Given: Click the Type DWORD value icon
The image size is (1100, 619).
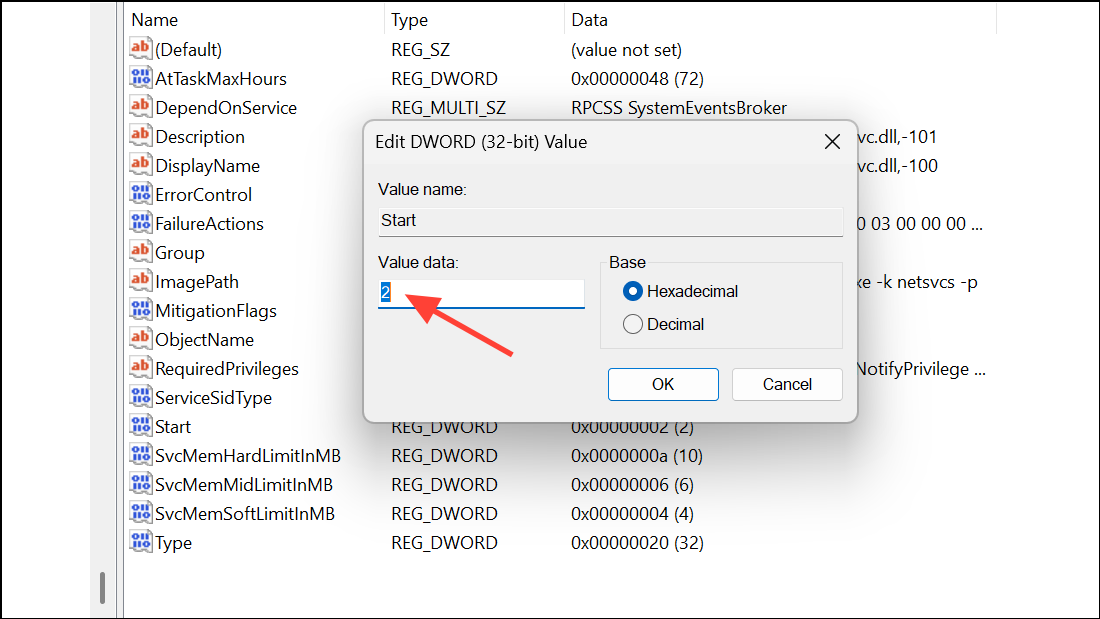Looking at the screenshot, I should click(x=139, y=542).
